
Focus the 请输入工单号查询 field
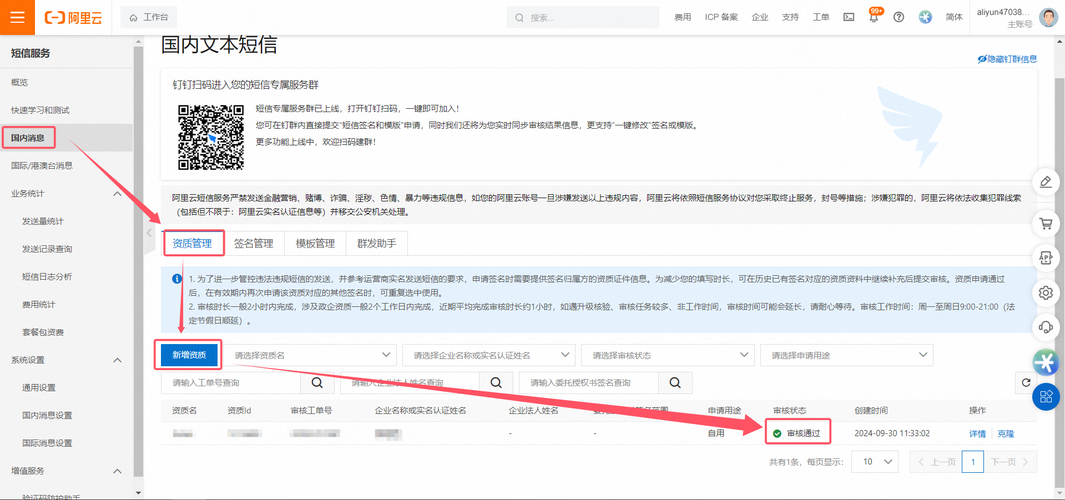pyautogui.click(x=231, y=382)
